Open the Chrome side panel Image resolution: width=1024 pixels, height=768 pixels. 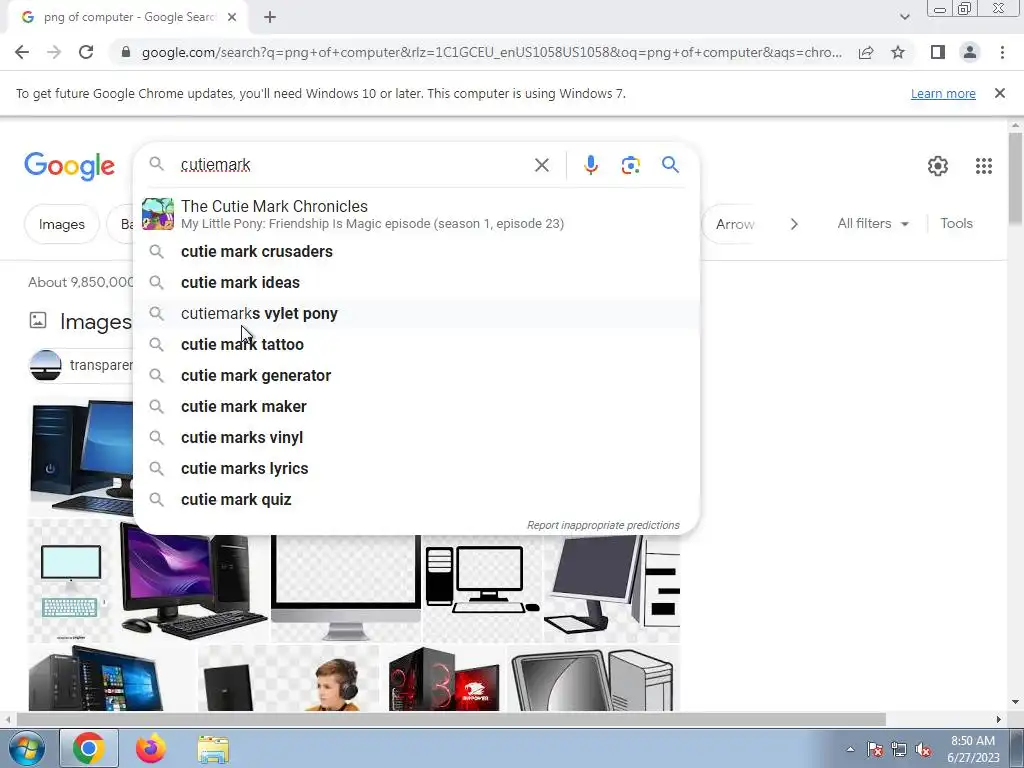(938, 52)
